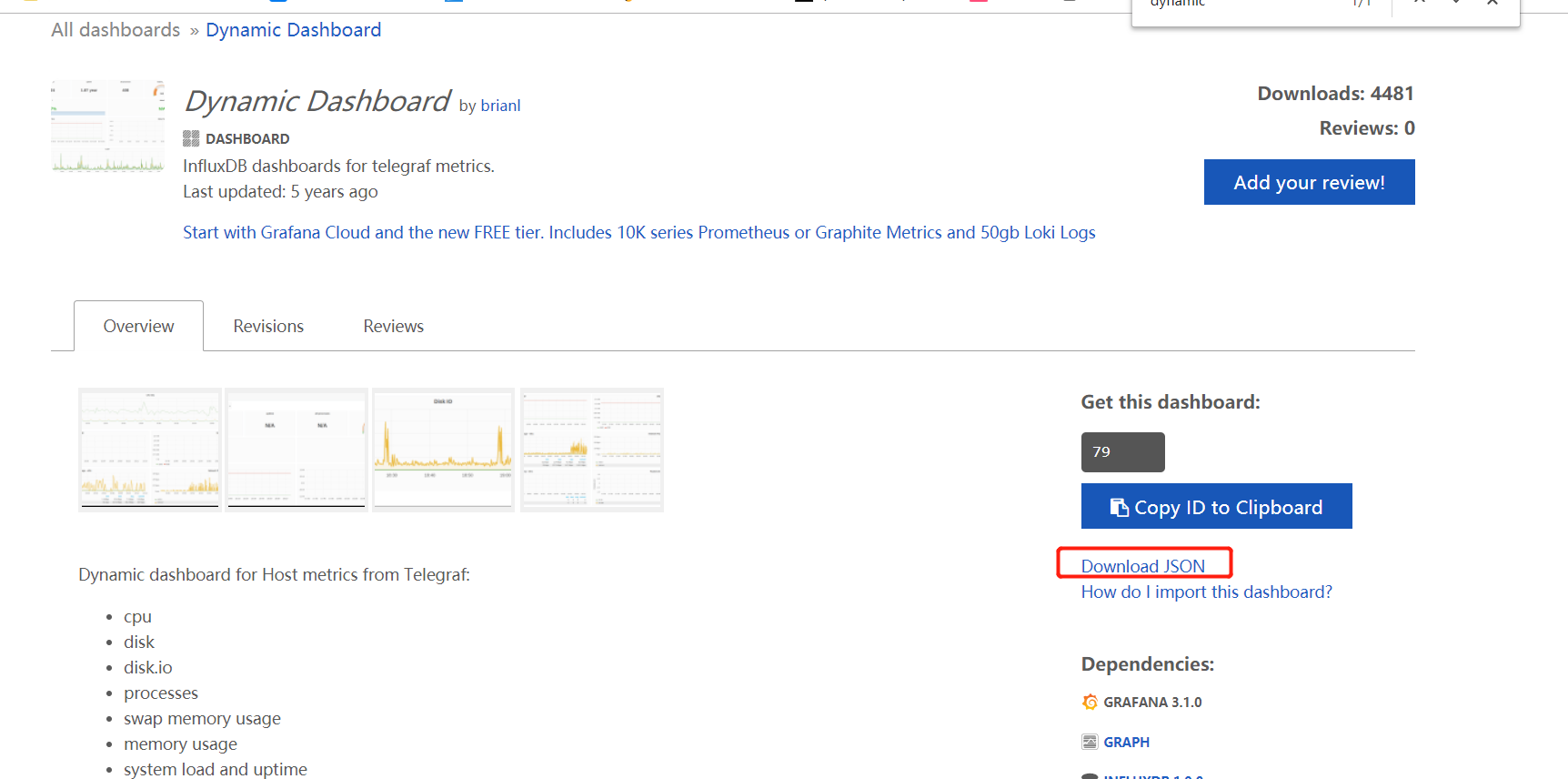The image size is (1568, 779).
Task: Click the Dynamic Dashboard title heading
Action: coord(317,101)
